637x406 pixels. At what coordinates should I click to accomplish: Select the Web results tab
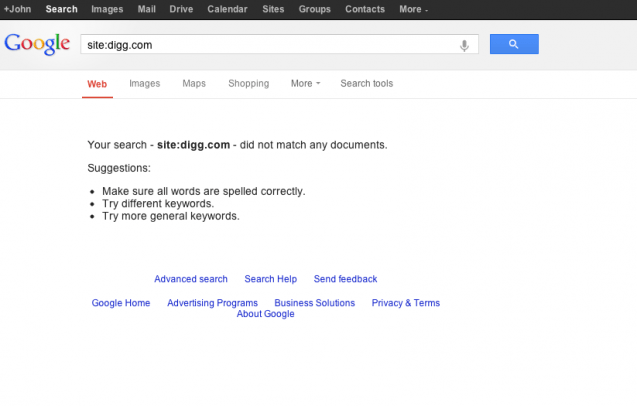[x=97, y=84]
